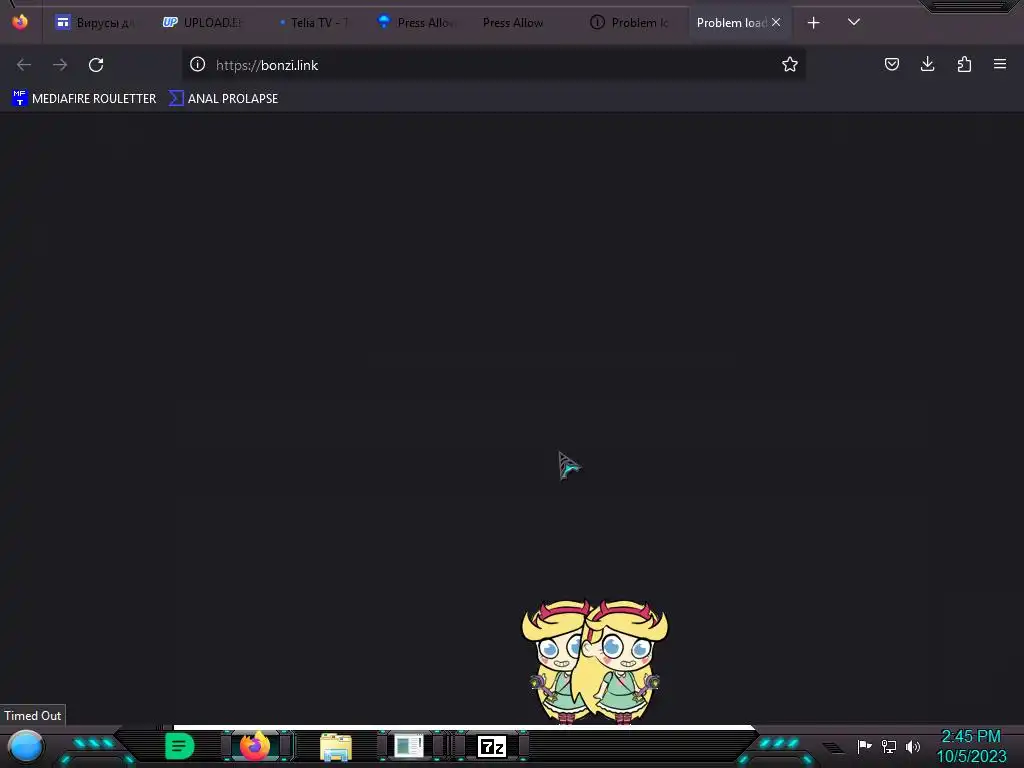Go forward to the next page
The width and height of the screenshot is (1024, 768).
coord(60,65)
